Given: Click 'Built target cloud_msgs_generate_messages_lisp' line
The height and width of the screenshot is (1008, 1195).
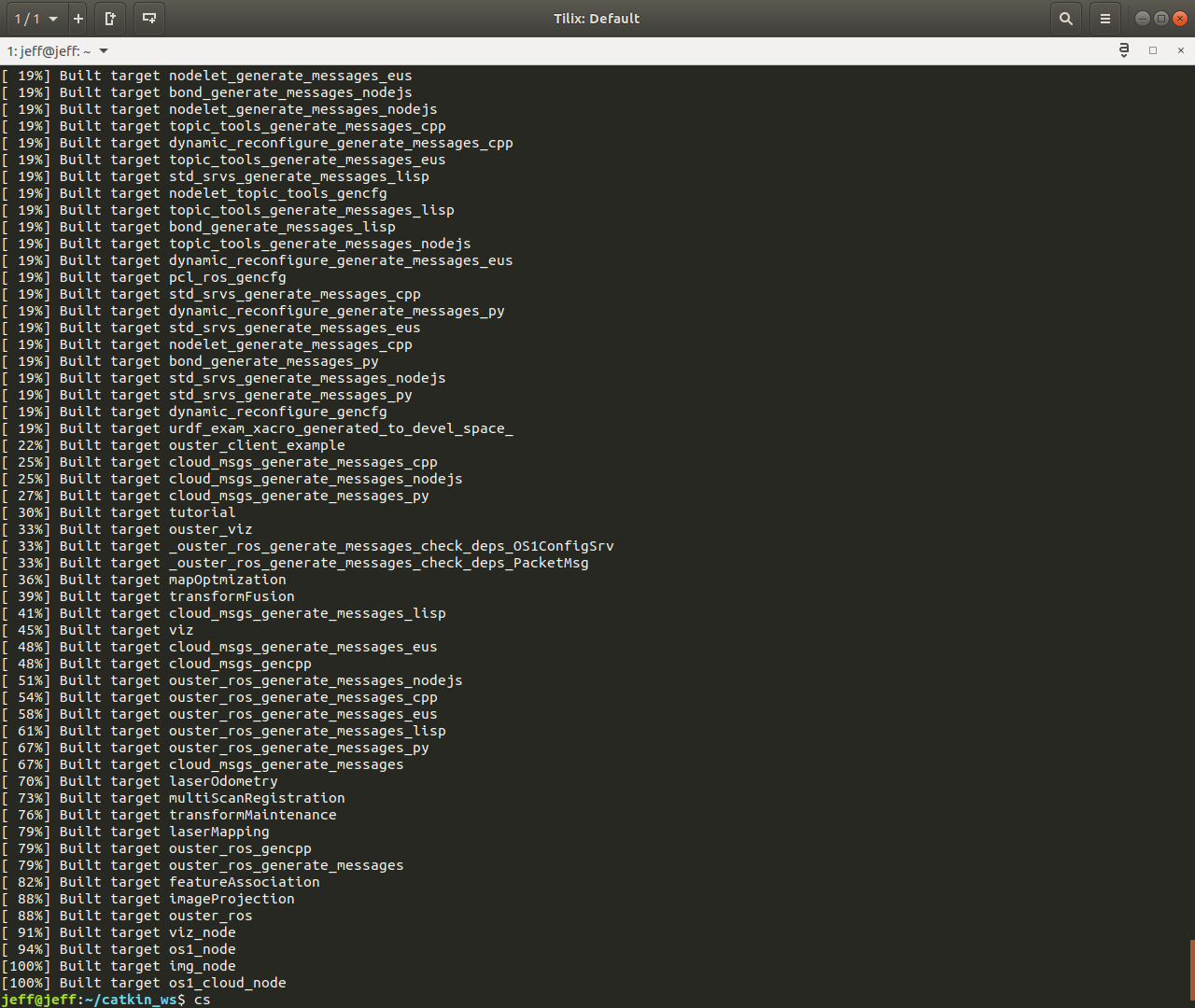Looking at the screenshot, I should [223, 613].
